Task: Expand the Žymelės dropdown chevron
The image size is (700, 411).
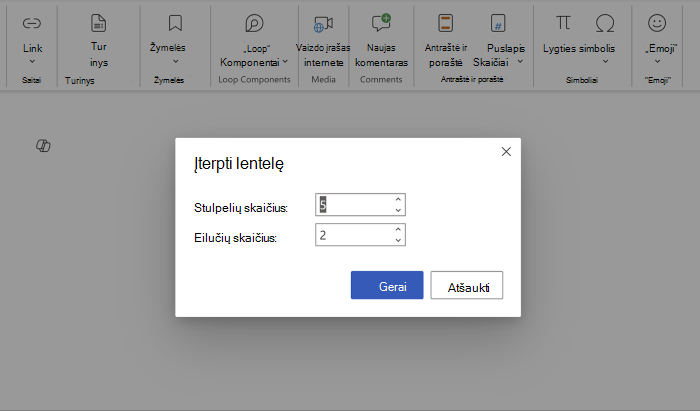Action: point(175,61)
